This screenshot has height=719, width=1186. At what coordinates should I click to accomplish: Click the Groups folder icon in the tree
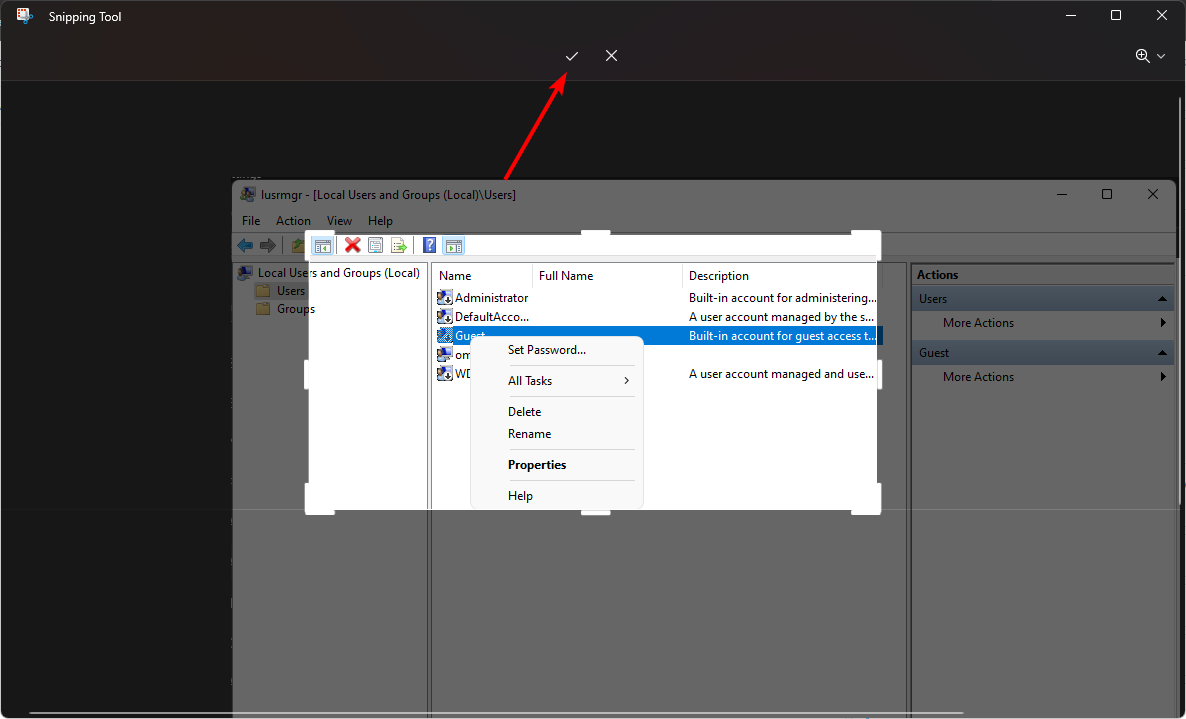[x=265, y=308]
